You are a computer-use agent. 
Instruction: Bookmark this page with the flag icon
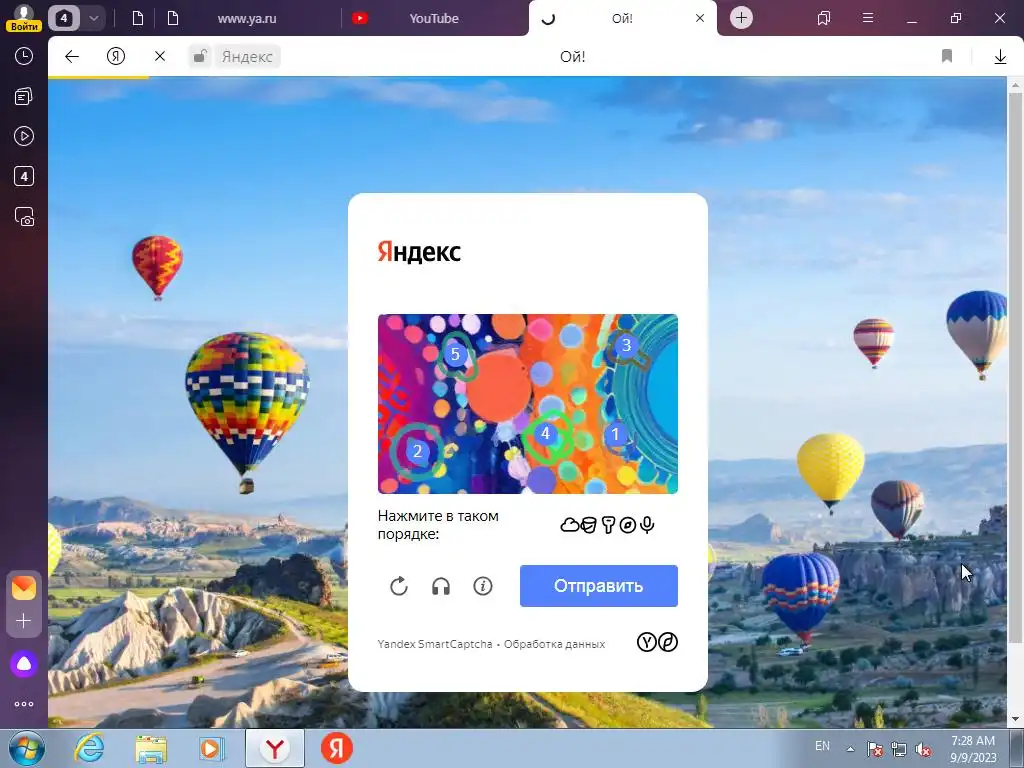947,57
